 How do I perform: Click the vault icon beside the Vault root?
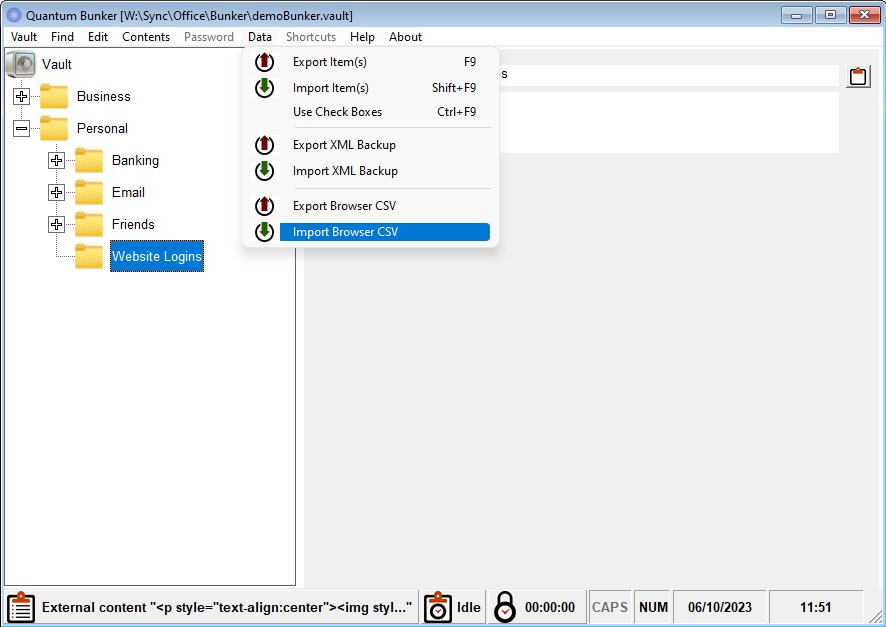pyautogui.click(x=21, y=63)
